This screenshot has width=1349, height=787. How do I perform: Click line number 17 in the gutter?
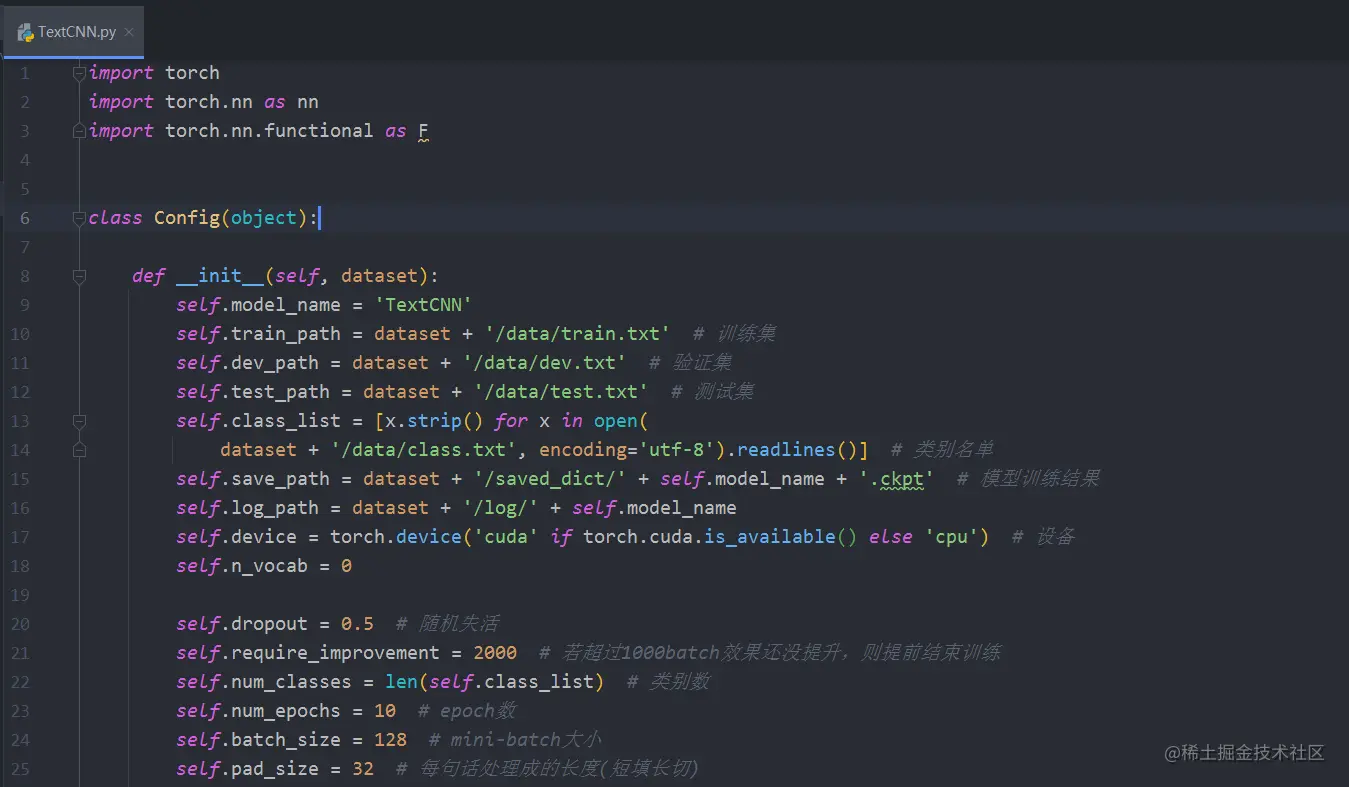(x=20, y=537)
